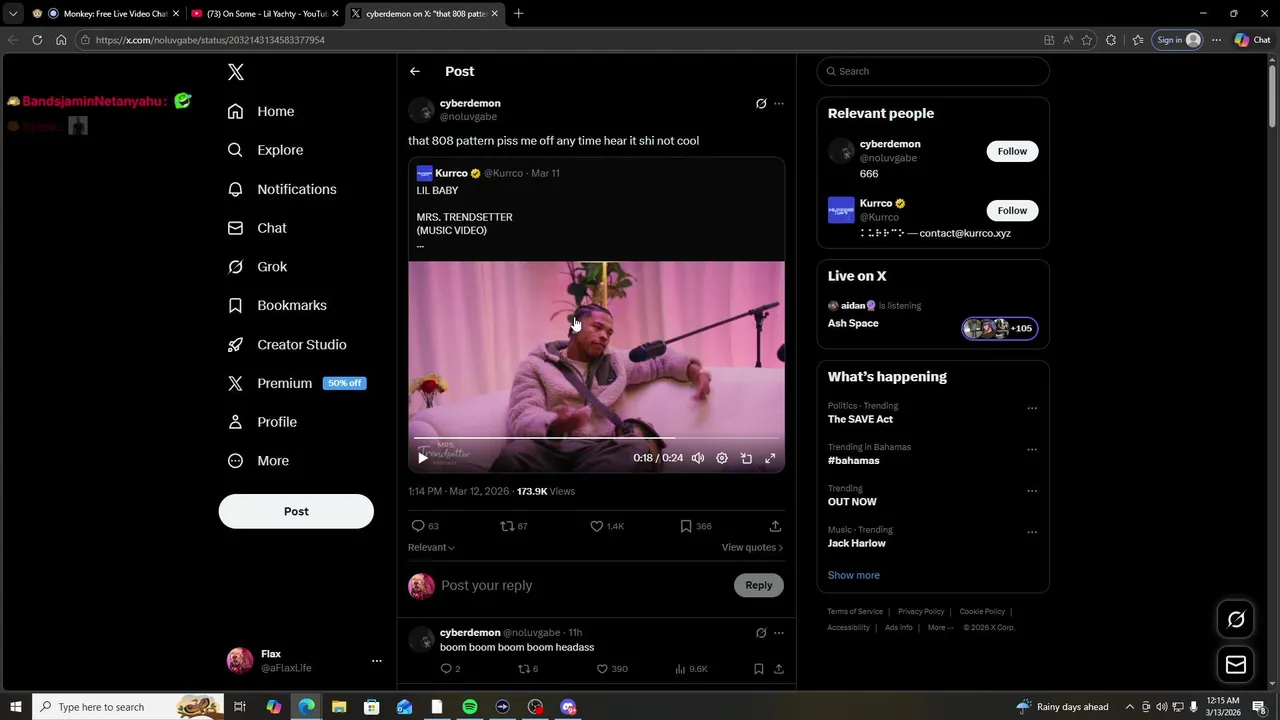
Task: Switch the video to fullscreen
Action: [770, 458]
